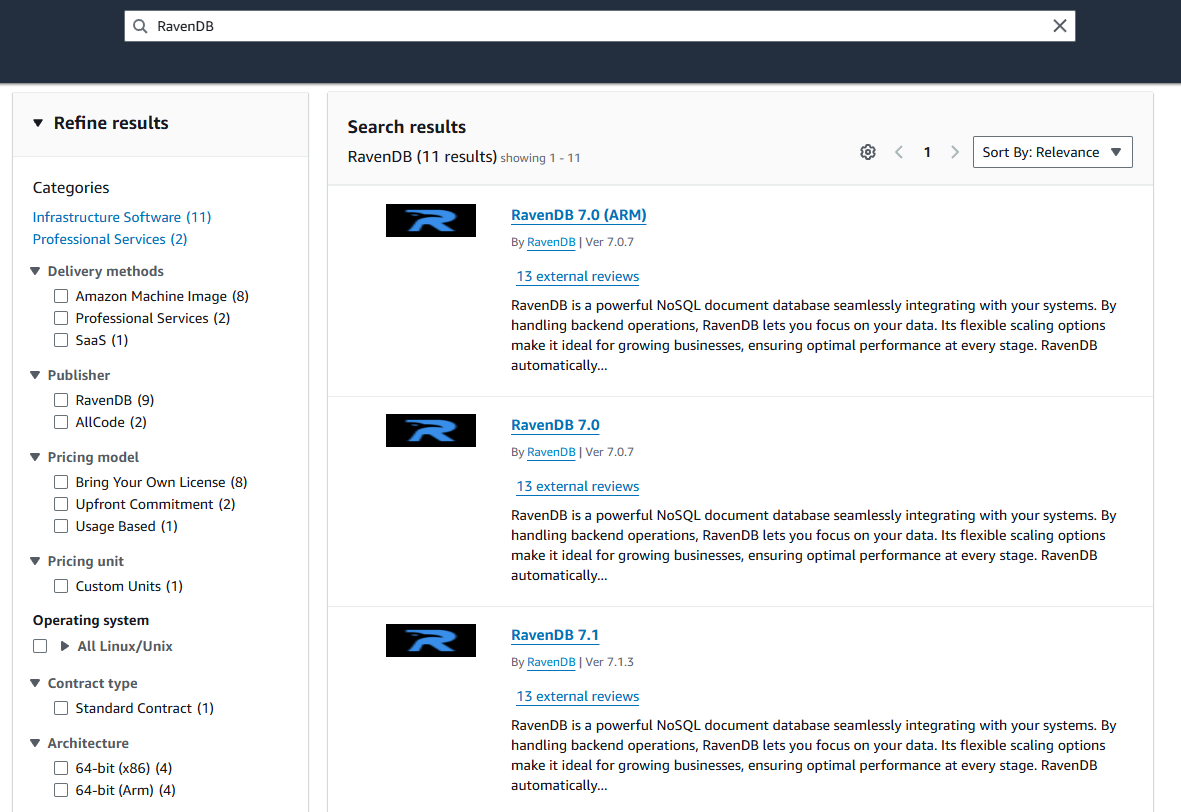The height and width of the screenshot is (812, 1181).
Task: Check Professional Services delivery method filter
Action: coord(61,318)
